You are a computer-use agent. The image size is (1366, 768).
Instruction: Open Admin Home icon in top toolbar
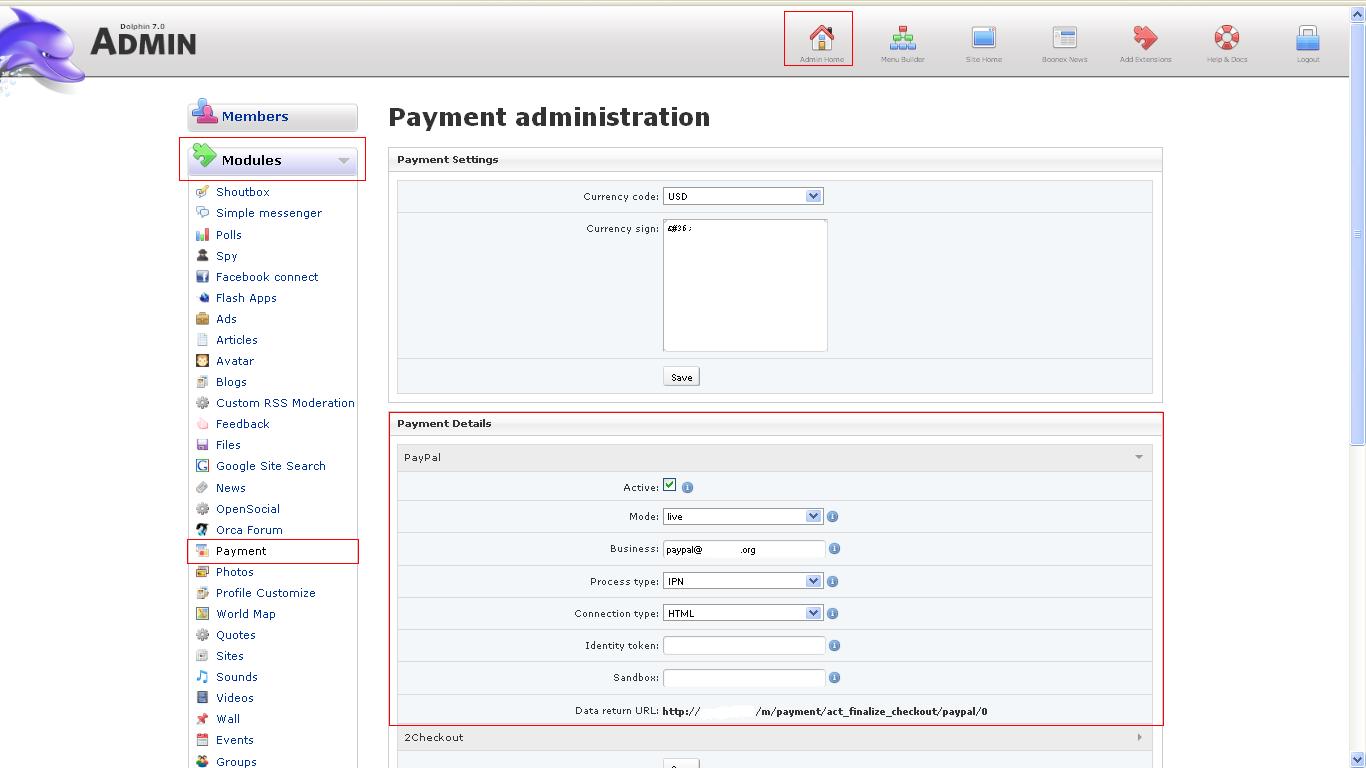click(x=821, y=40)
